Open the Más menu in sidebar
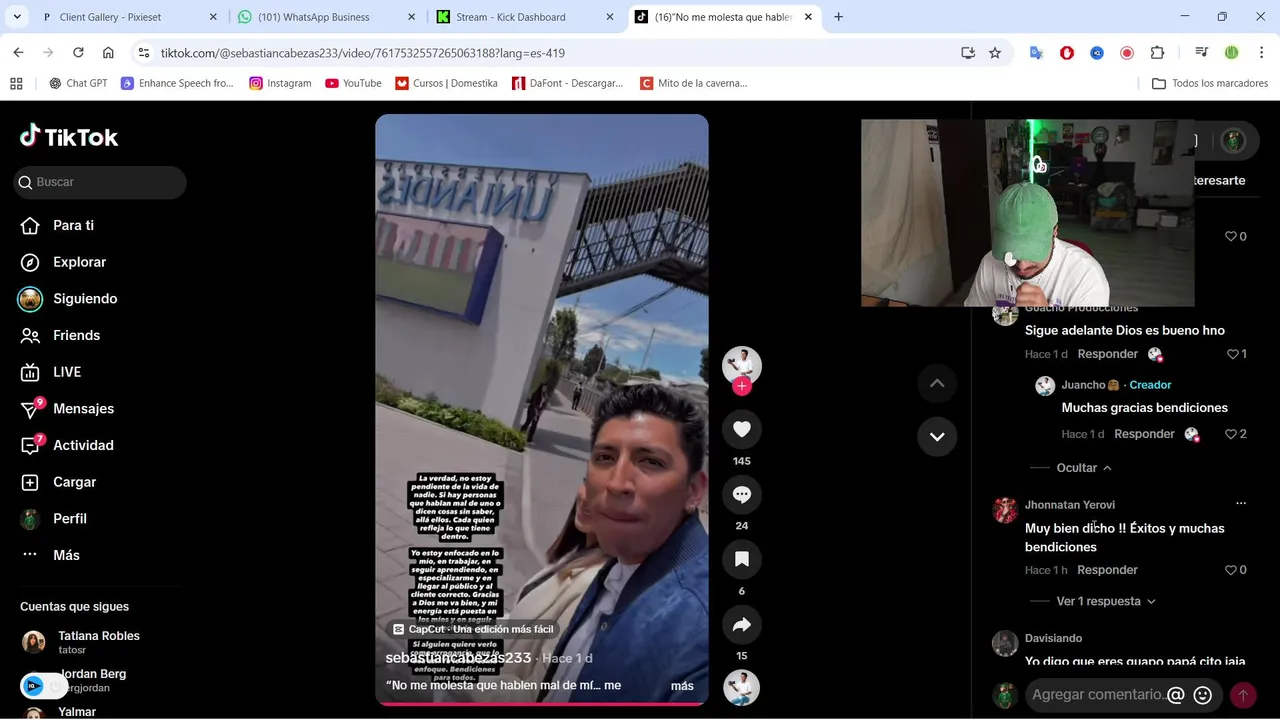1280x720 pixels. (50, 555)
